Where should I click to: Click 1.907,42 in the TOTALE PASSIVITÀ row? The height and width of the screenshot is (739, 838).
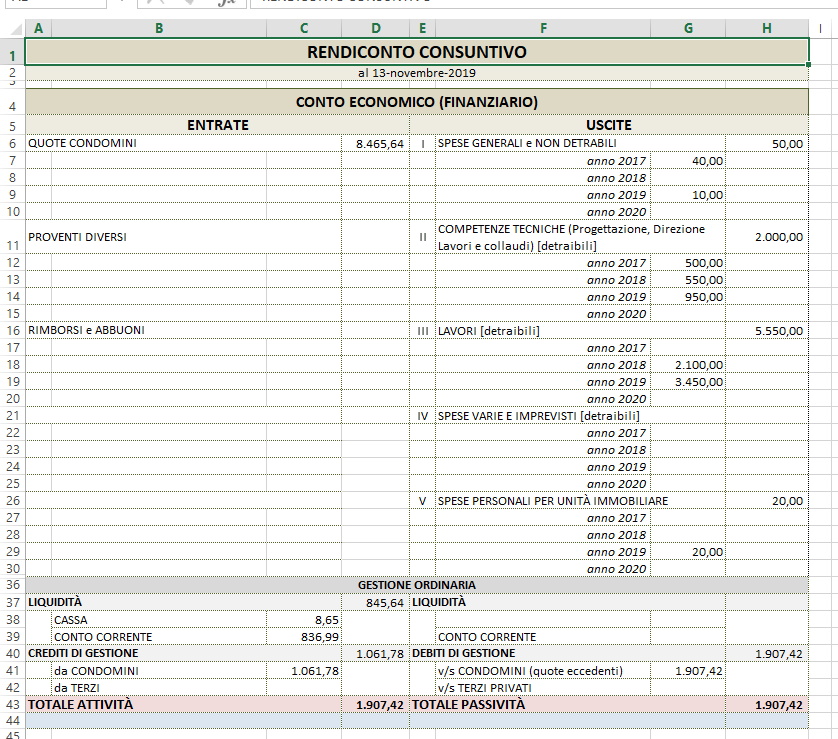767,705
